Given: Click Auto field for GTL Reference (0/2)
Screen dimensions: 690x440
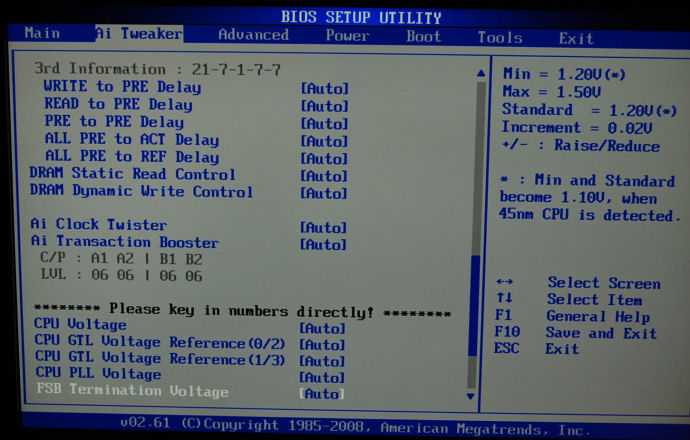Looking at the screenshot, I should 323,345.
